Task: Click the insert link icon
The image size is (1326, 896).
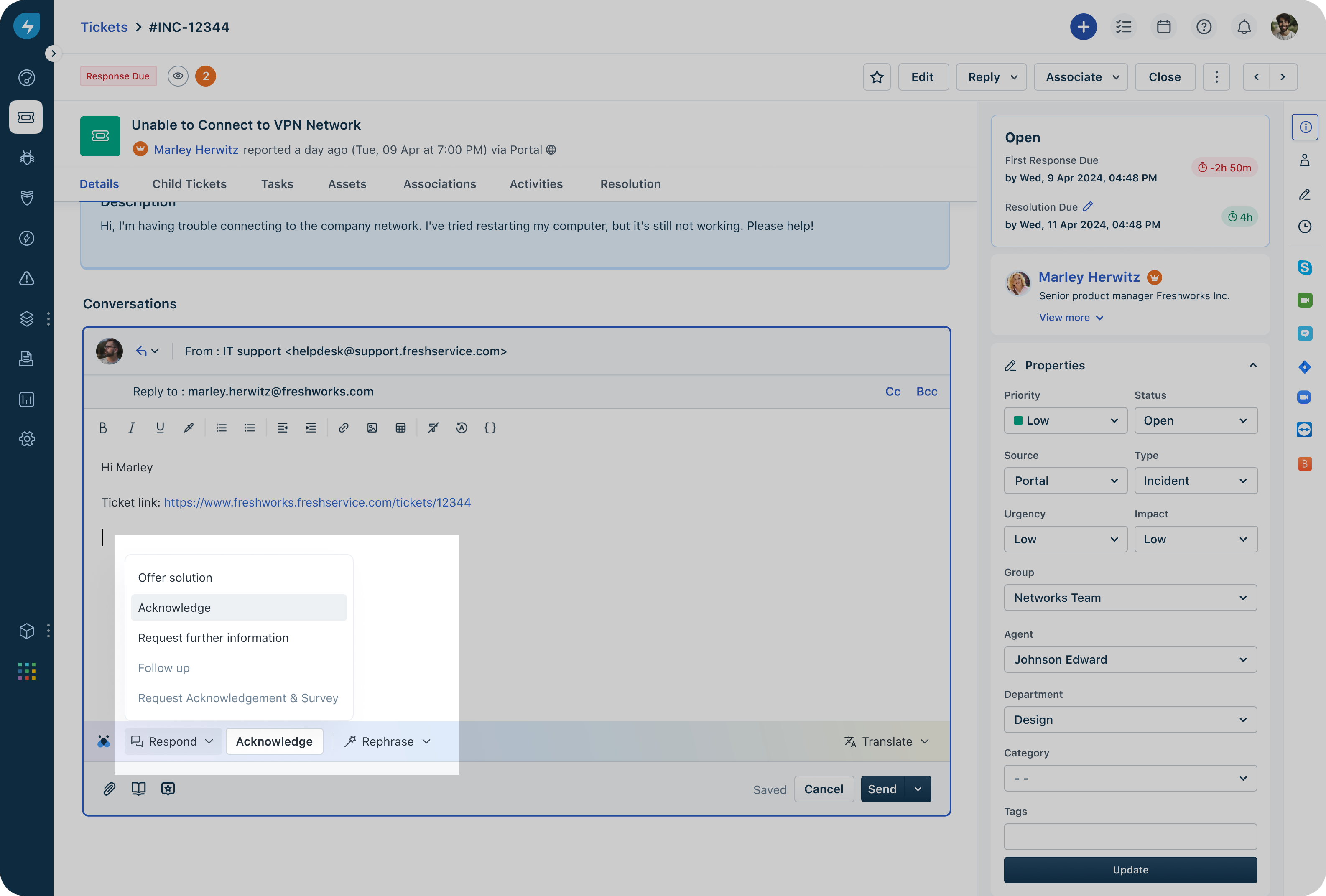Action: (343, 428)
